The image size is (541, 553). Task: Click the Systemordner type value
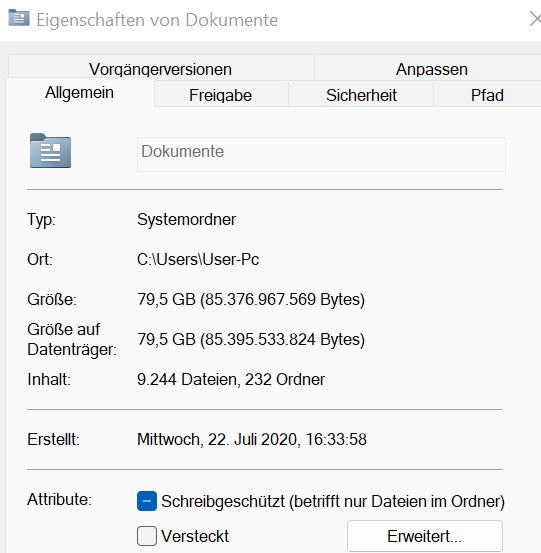pyautogui.click(x=186, y=219)
